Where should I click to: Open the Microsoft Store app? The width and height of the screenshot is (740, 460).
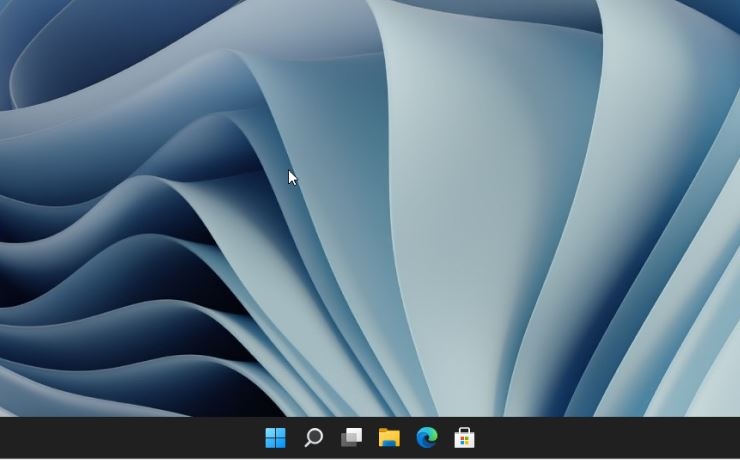[464, 438]
